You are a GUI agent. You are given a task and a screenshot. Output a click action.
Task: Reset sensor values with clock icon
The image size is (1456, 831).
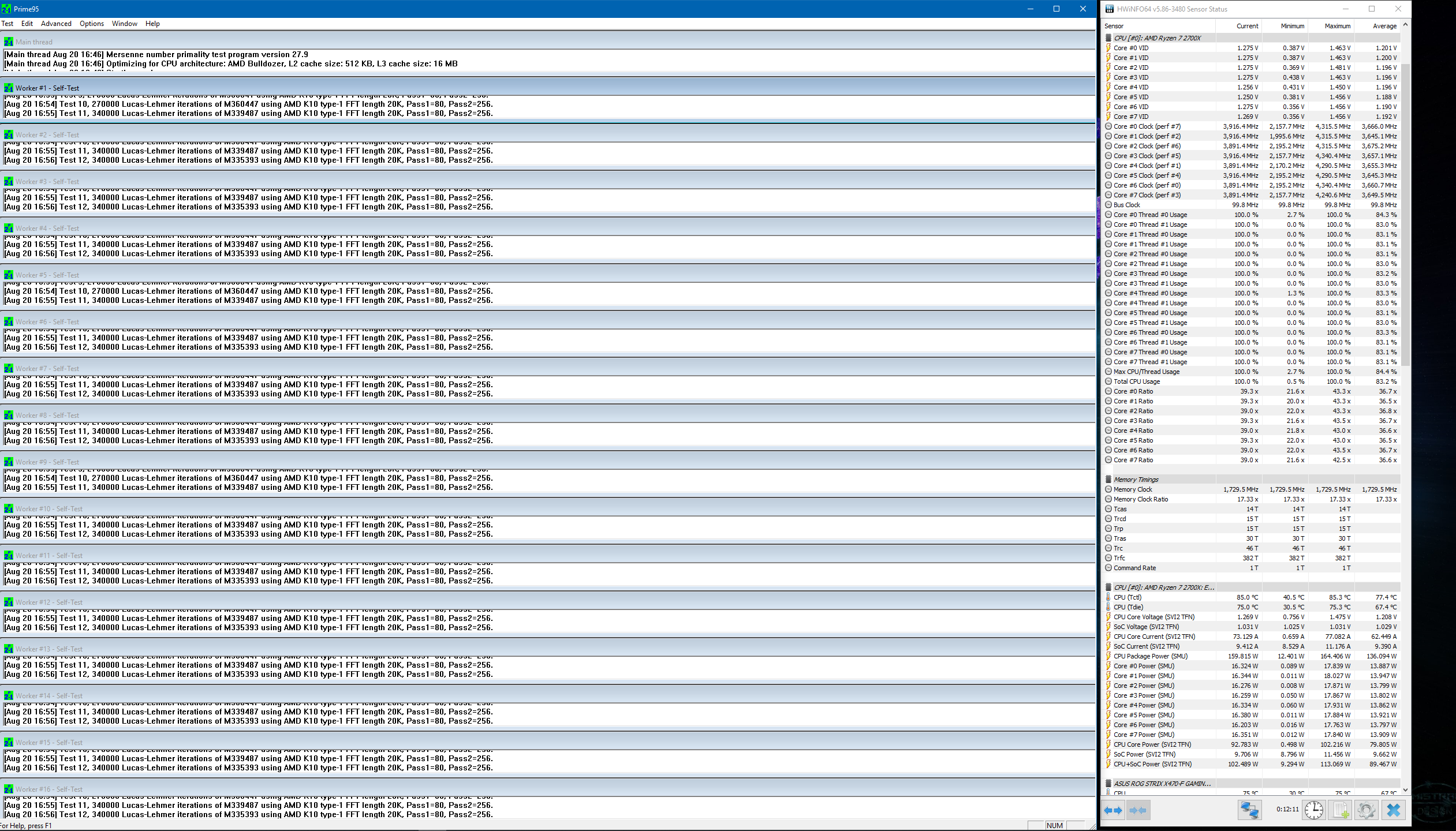tap(1313, 810)
